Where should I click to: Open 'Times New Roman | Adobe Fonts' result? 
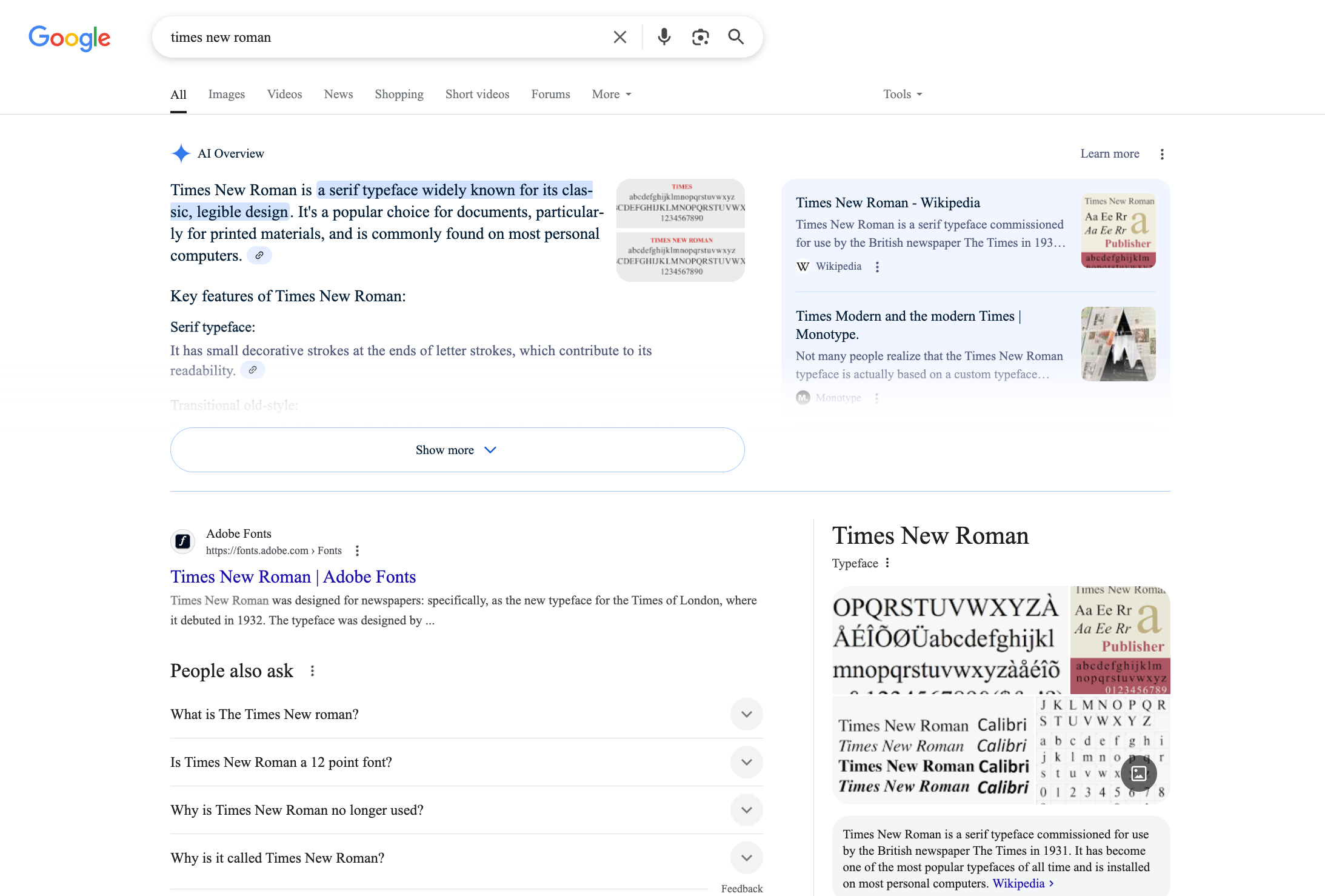[x=293, y=577]
